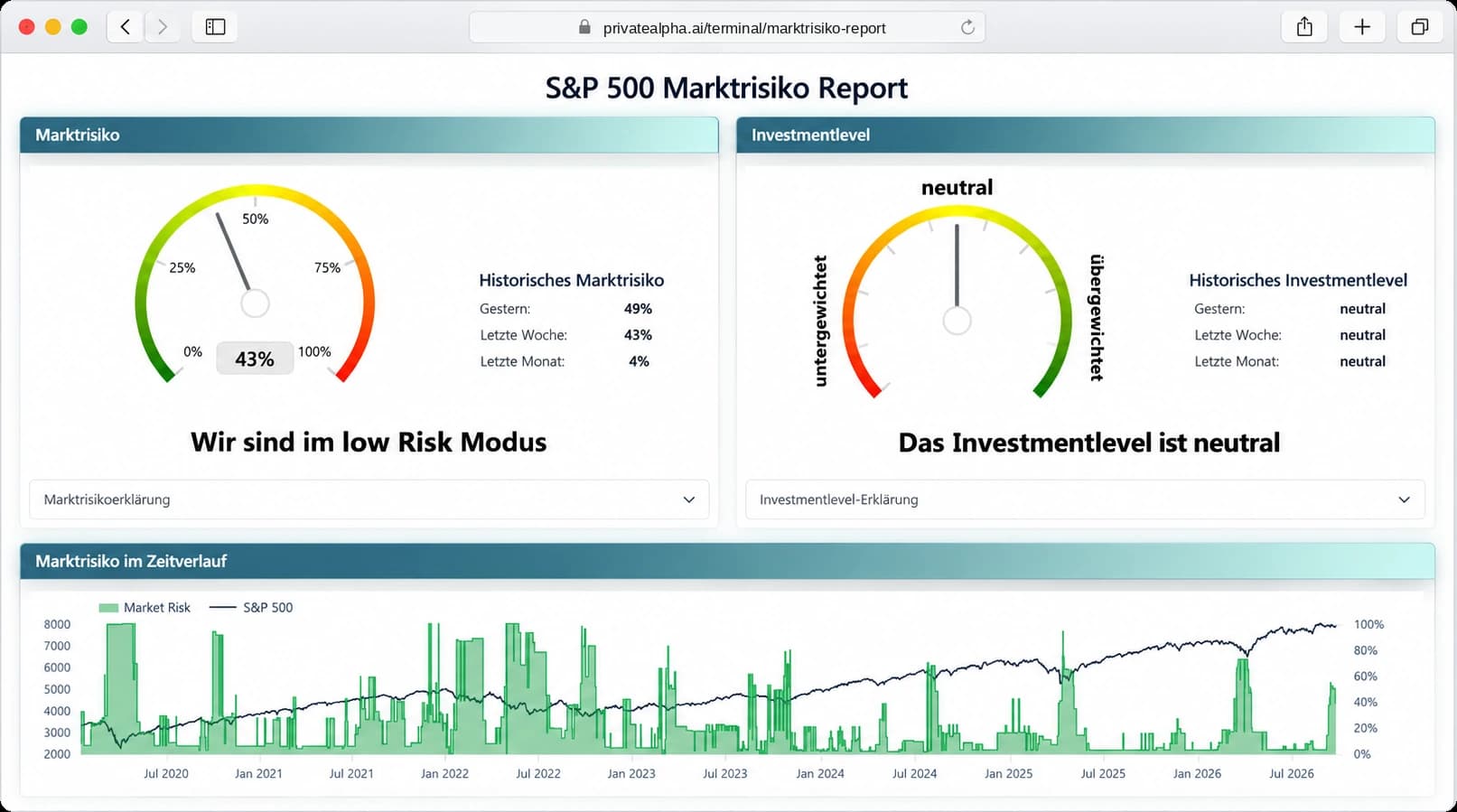The height and width of the screenshot is (812, 1457).
Task: Click the 'Wir sind im low Risk Modus' text
Action: [369, 443]
